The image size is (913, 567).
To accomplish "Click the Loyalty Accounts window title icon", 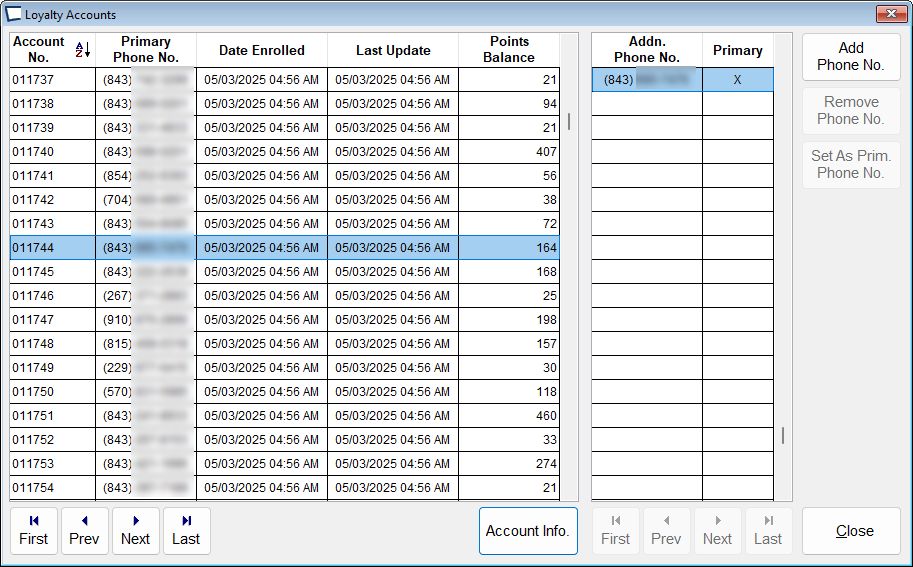I will 13,14.
